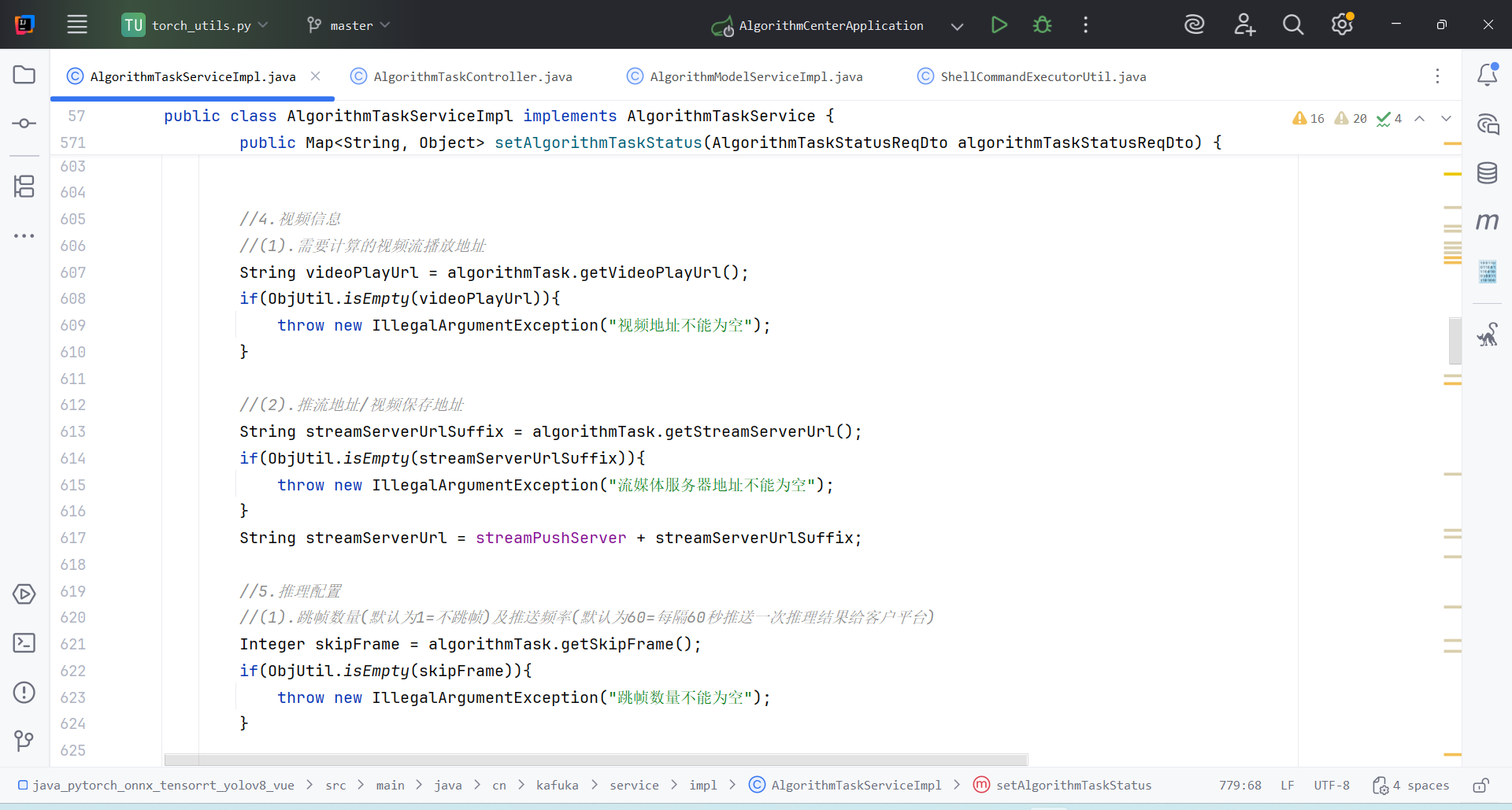Click the editor vertical scrollbar thumb
This screenshot has width=1512, height=810.
point(1455,340)
